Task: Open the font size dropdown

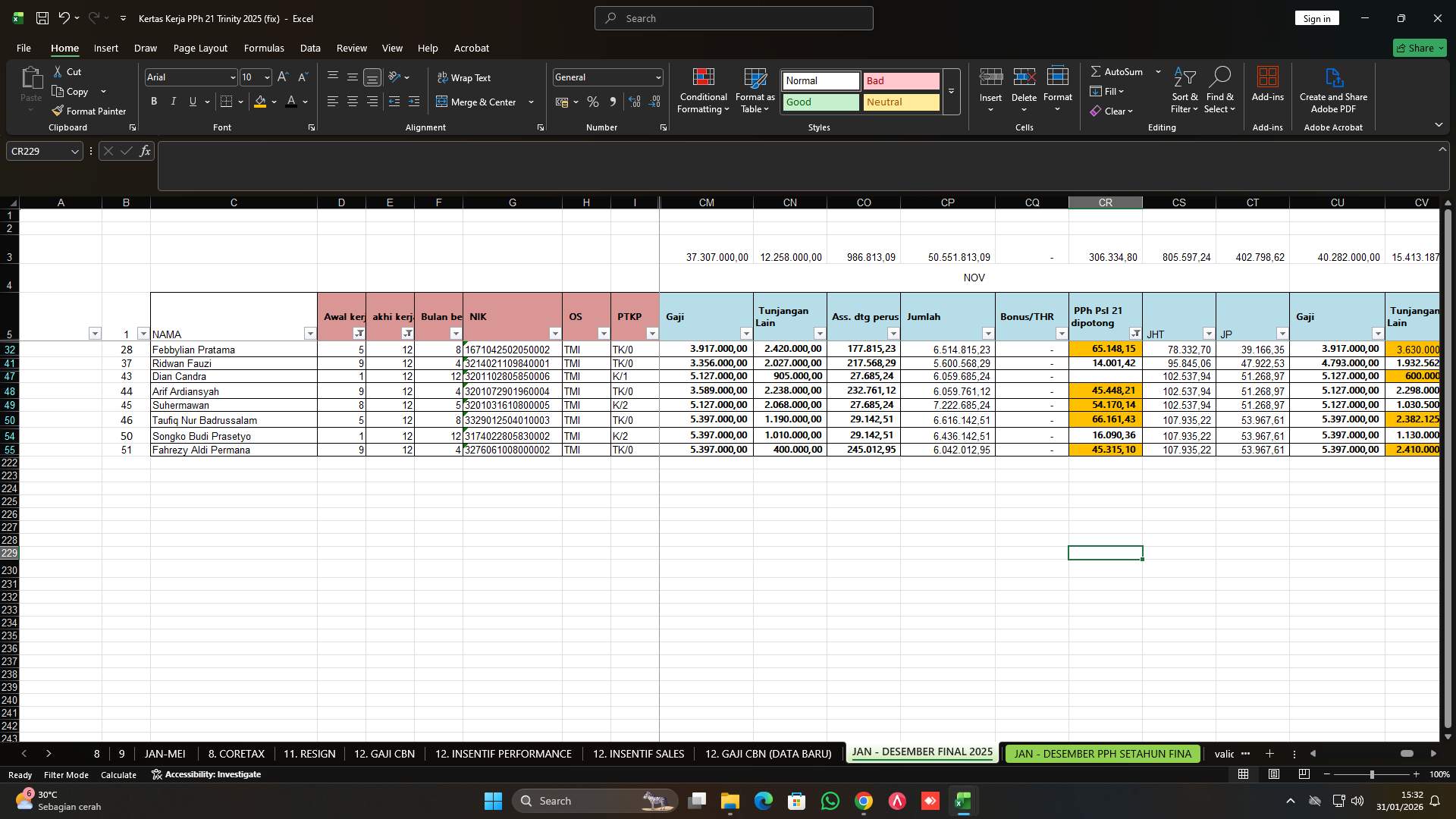Action: pyautogui.click(x=266, y=77)
